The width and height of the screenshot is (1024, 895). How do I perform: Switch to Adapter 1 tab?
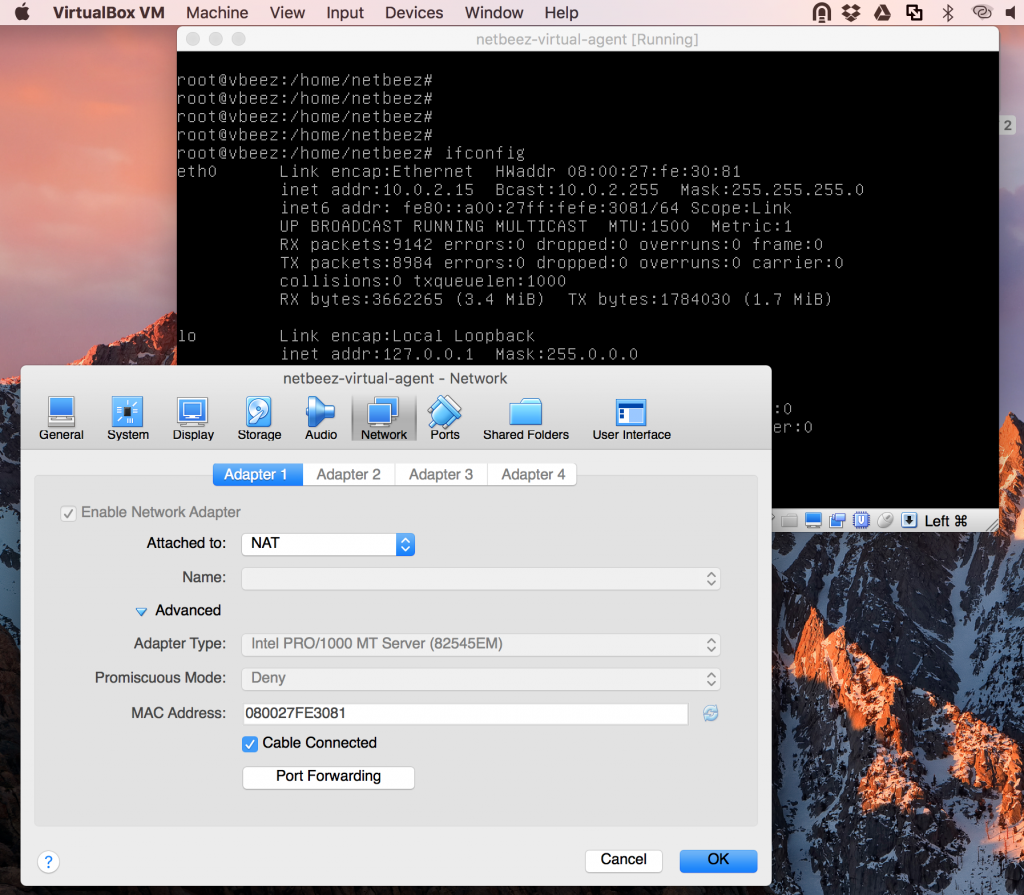click(x=257, y=474)
